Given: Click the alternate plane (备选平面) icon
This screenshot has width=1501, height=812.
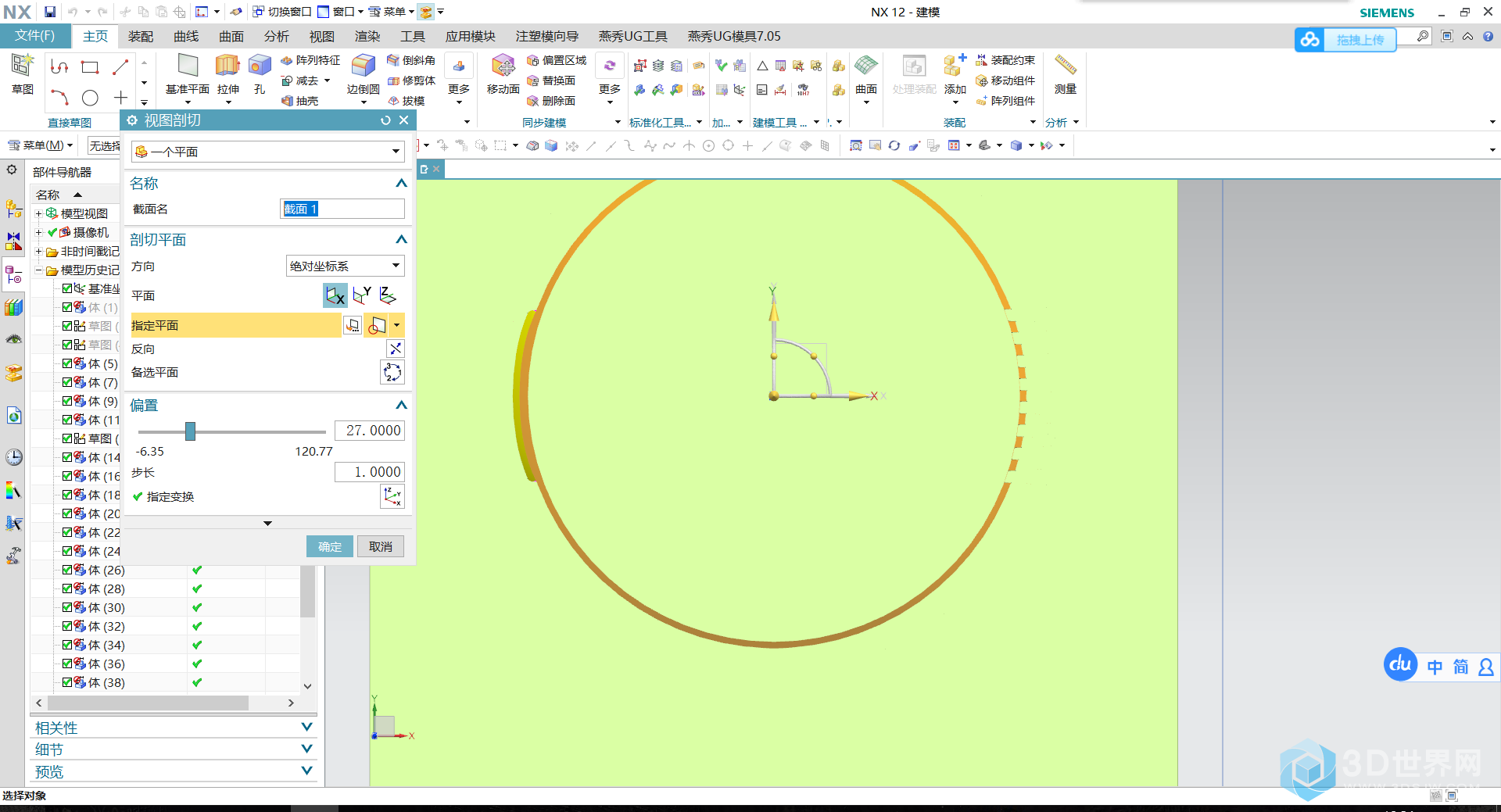Looking at the screenshot, I should [x=392, y=372].
